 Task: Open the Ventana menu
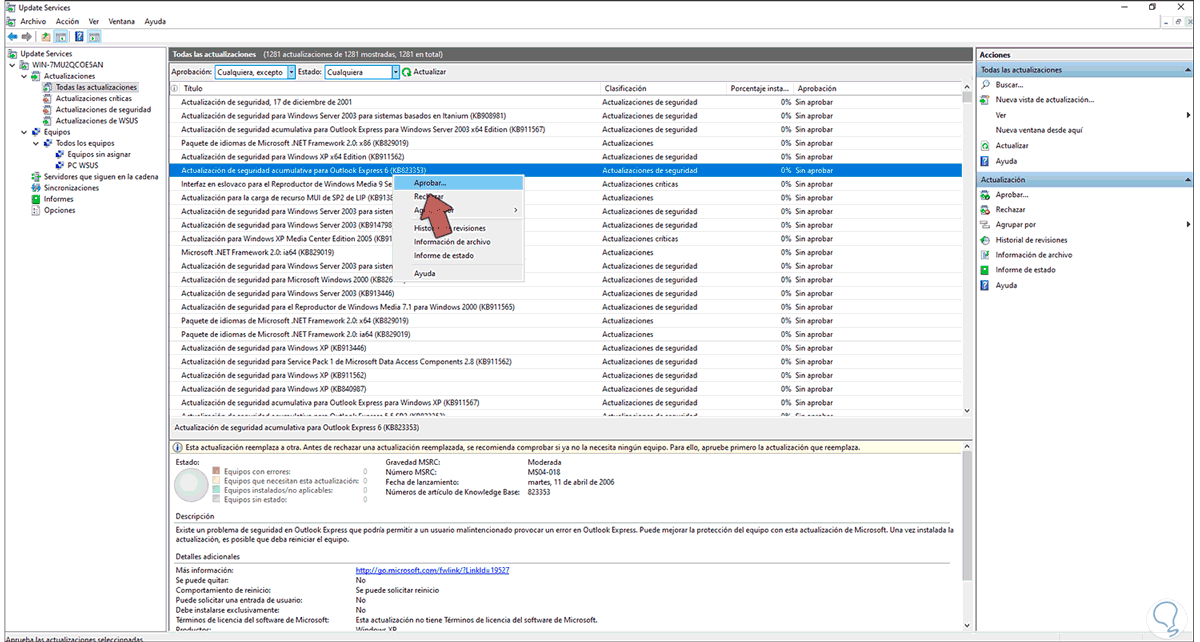[121, 21]
